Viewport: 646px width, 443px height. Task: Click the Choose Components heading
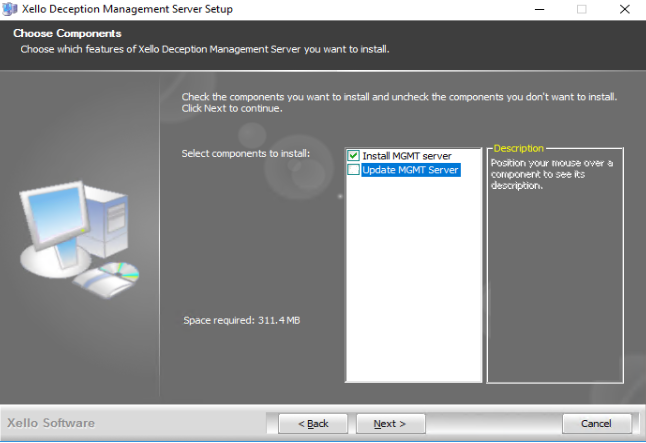tap(67, 33)
